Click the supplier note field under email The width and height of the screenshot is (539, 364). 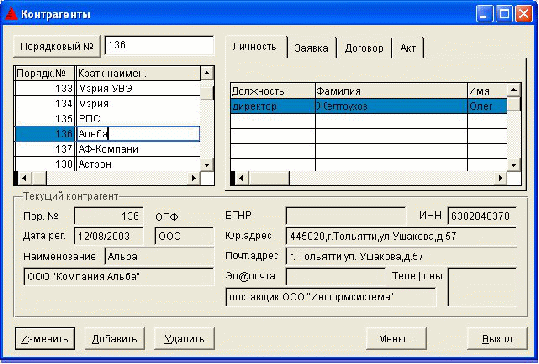(x=331, y=297)
